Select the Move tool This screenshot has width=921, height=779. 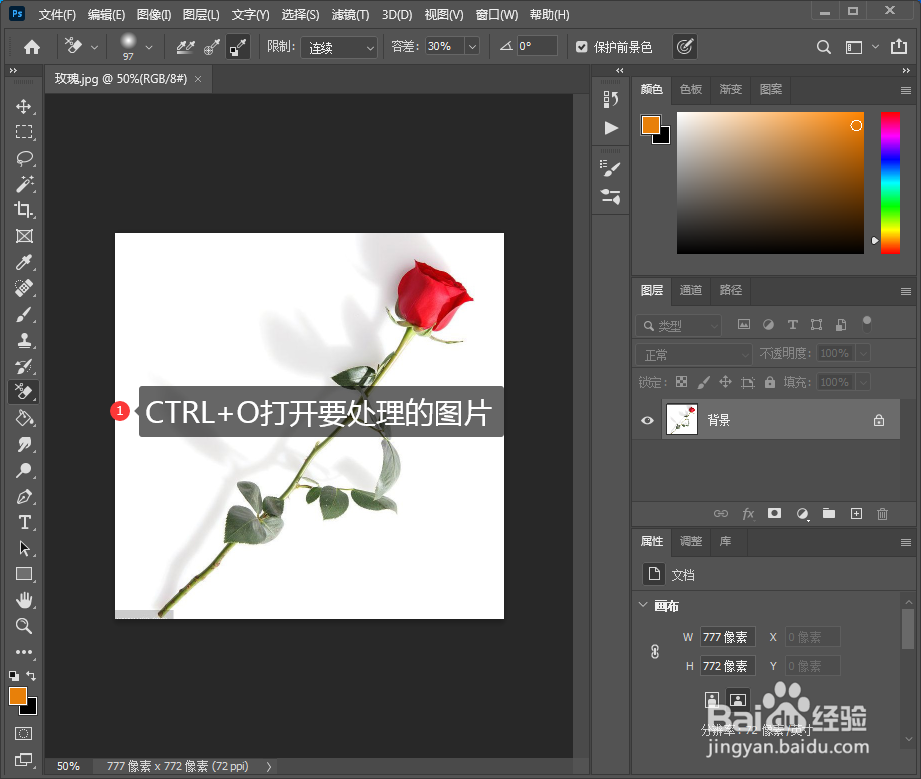coord(24,106)
